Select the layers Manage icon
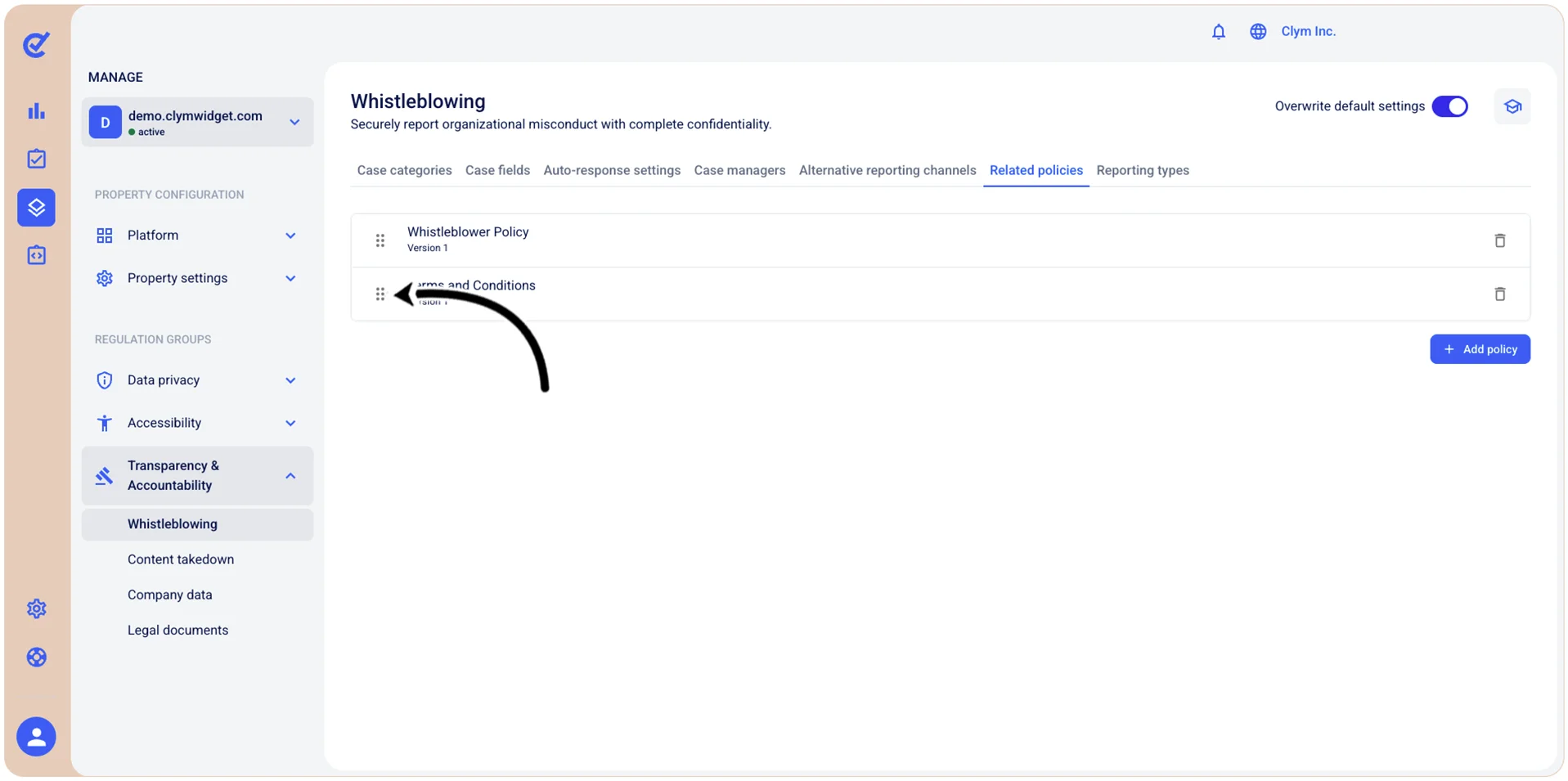Image resolution: width=1568 pixels, height=781 pixels. click(36, 207)
